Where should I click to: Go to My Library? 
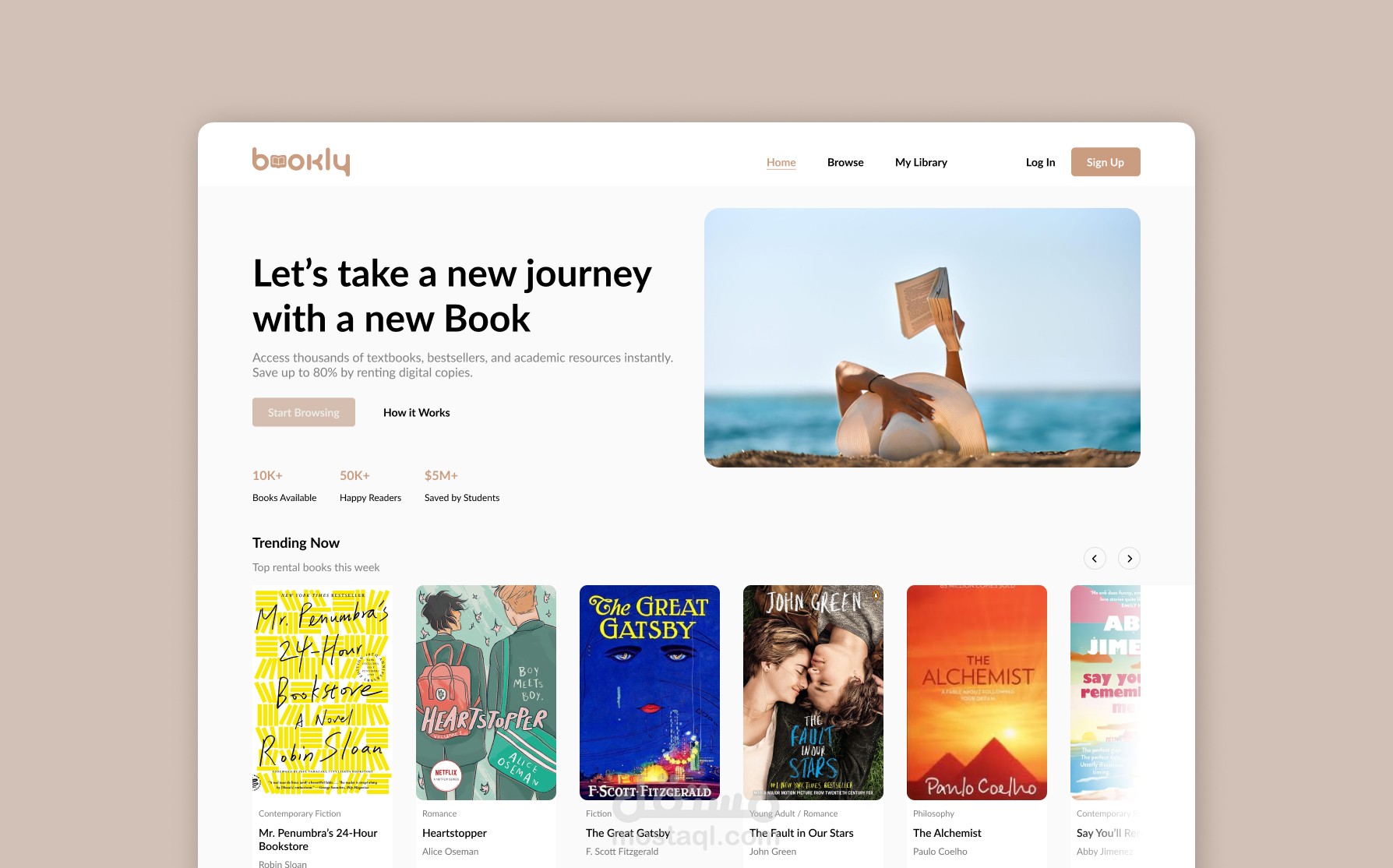(921, 162)
